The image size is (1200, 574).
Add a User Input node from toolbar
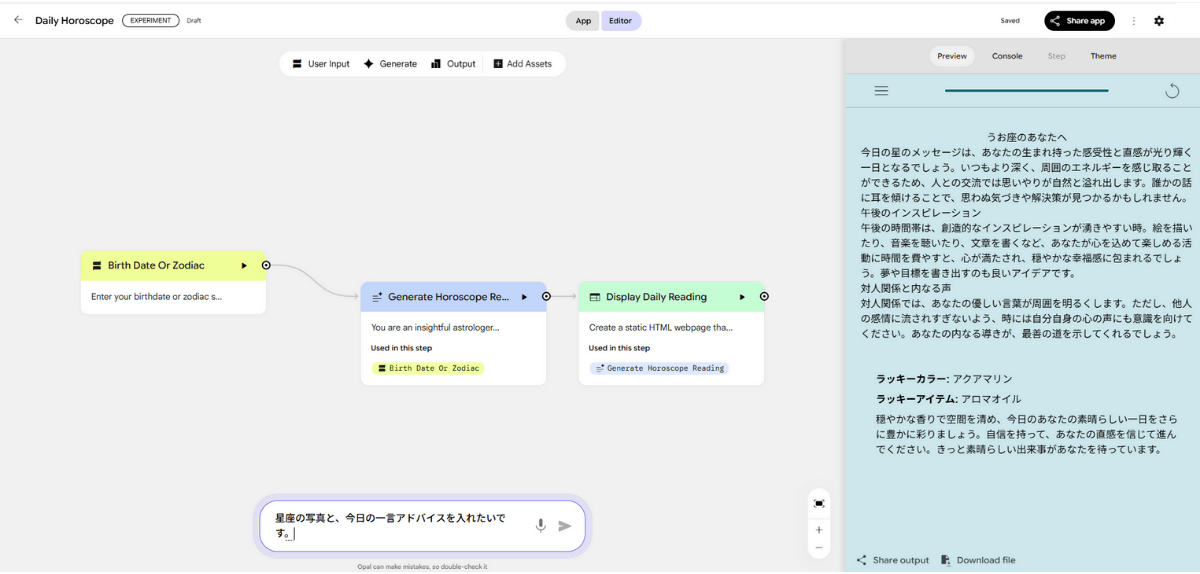click(321, 64)
